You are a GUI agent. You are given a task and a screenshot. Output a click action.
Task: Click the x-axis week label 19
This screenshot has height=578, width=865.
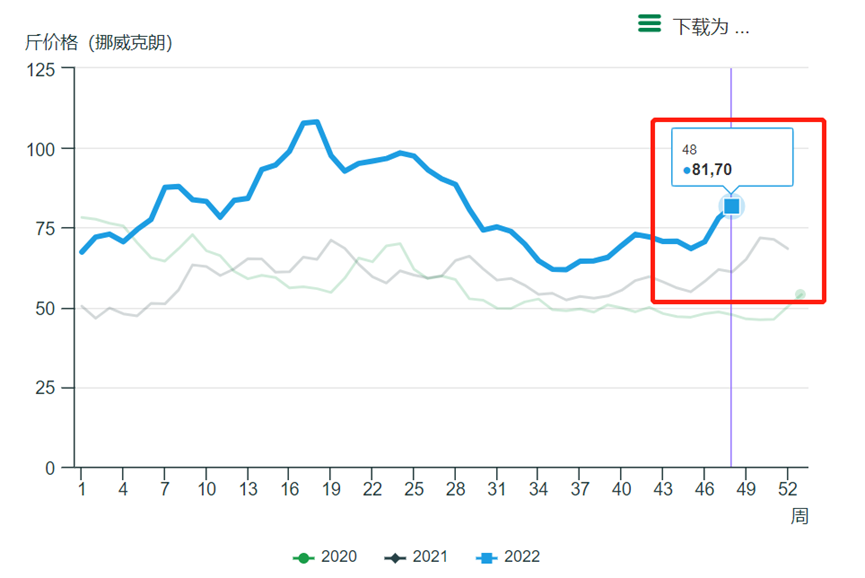click(x=331, y=489)
